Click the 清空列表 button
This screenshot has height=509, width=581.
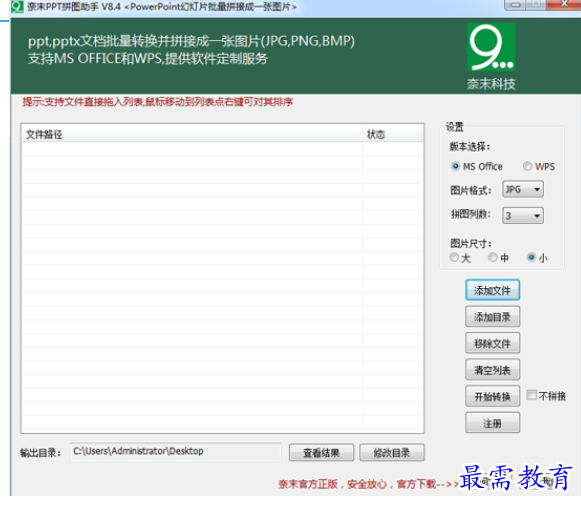pos(492,370)
